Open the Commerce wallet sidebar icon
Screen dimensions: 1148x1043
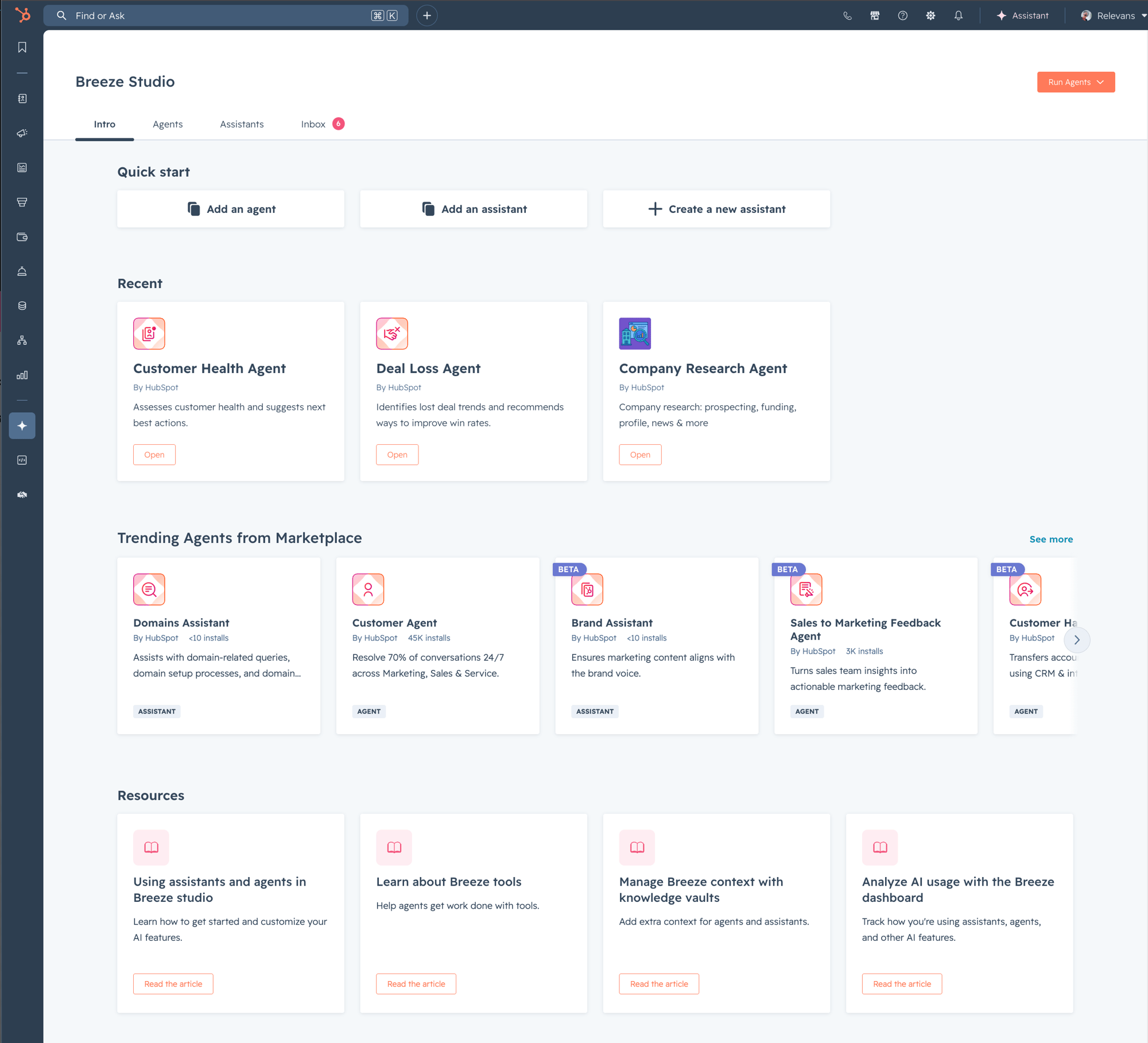(22, 237)
